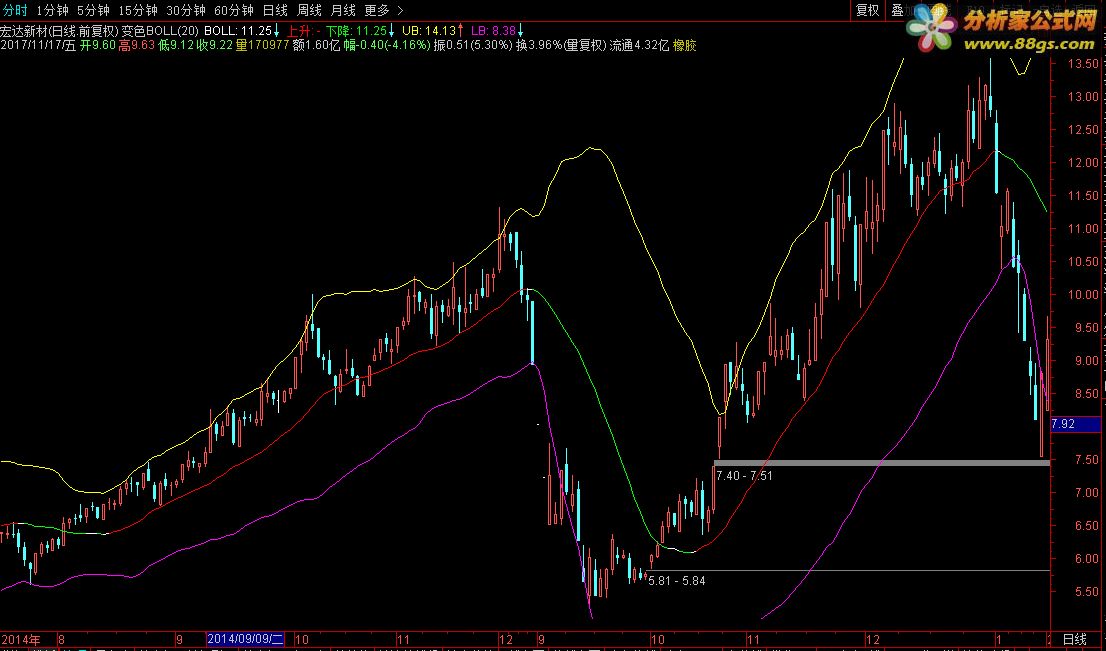The width and height of the screenshot is (1106, 651).
Task: Click the 复权 adjustment button
Action: [867, 10]
